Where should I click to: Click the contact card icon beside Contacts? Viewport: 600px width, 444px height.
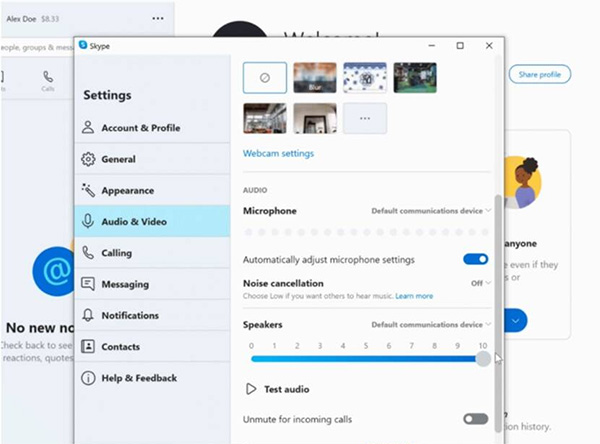pos(88,346)
